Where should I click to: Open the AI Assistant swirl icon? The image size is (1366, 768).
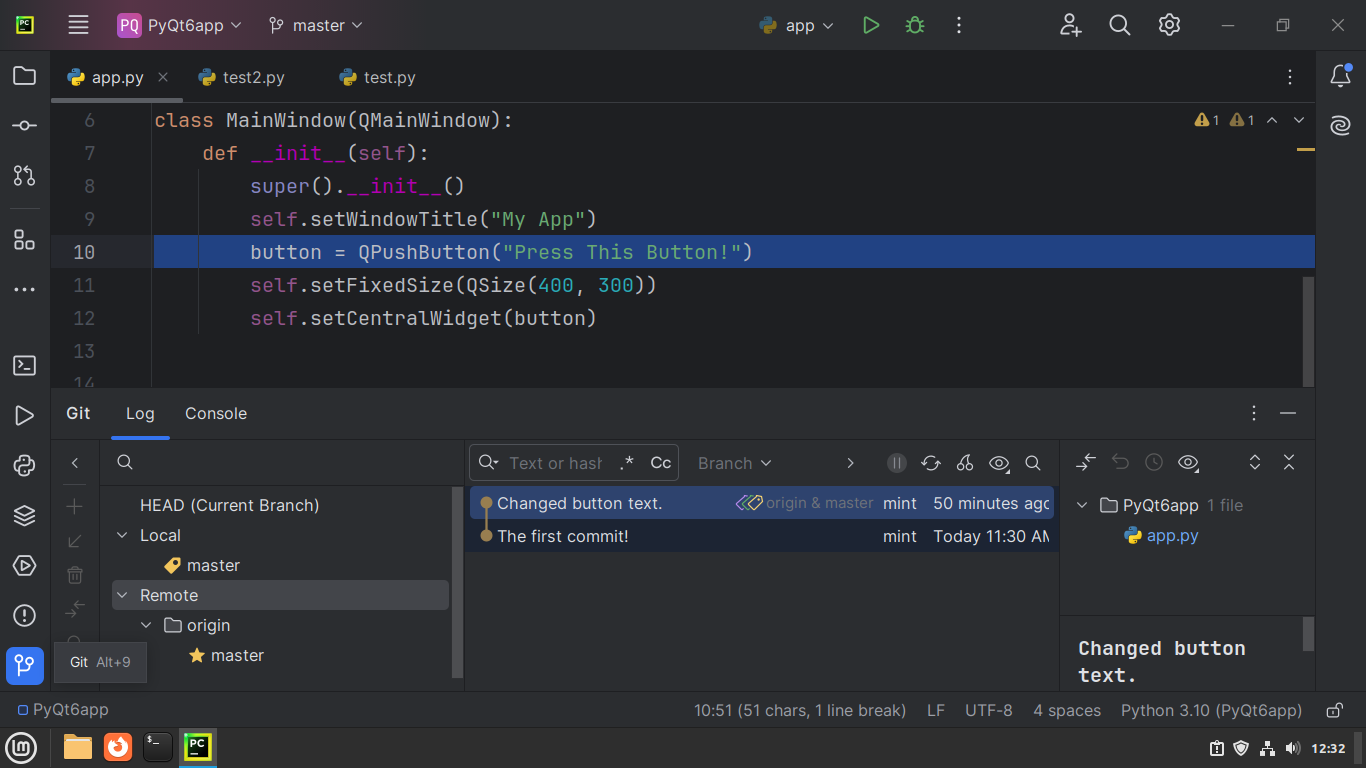pos(1340,126)
